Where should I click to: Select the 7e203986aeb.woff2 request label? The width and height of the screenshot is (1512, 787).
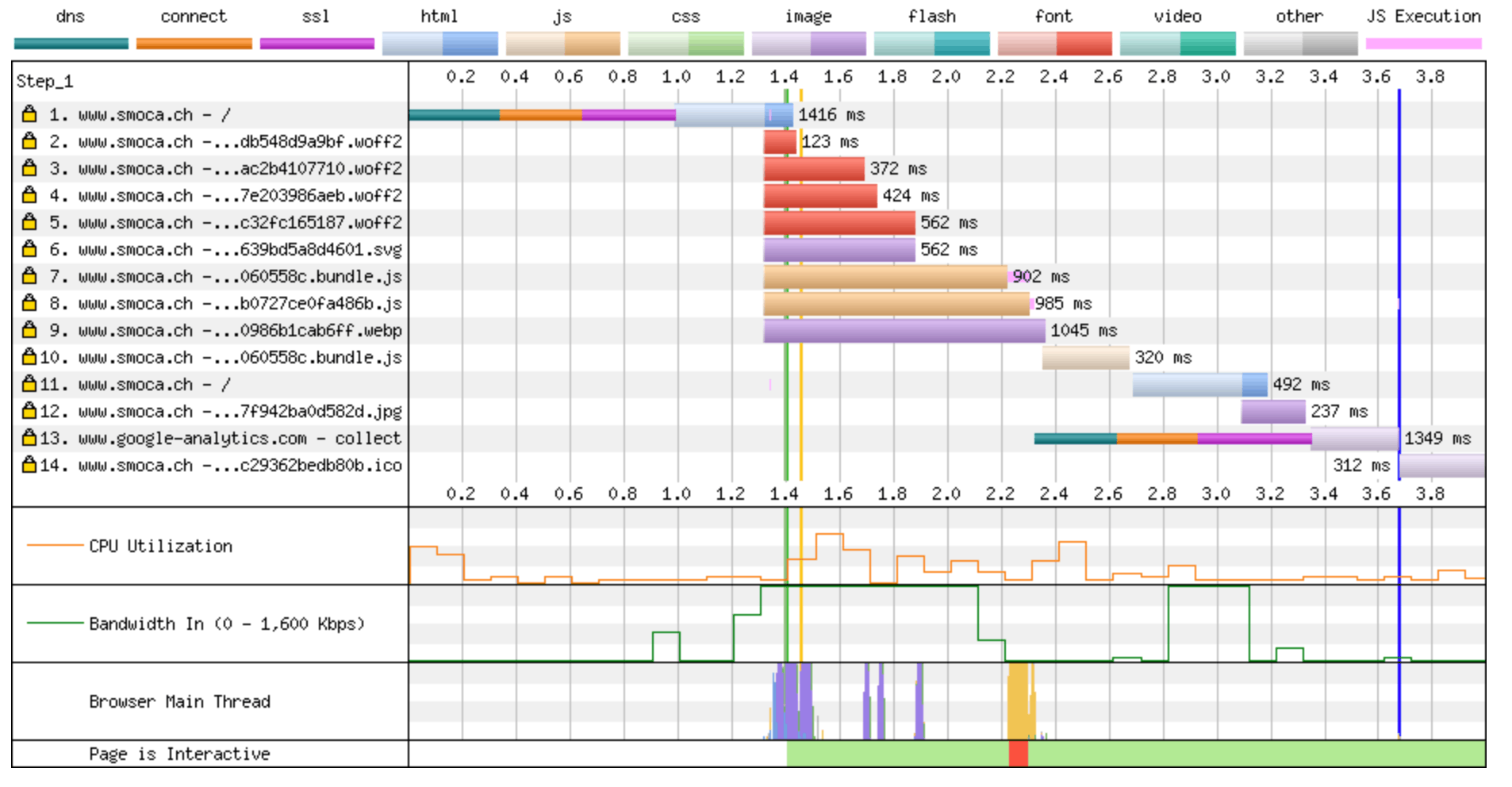pos(225,196)
